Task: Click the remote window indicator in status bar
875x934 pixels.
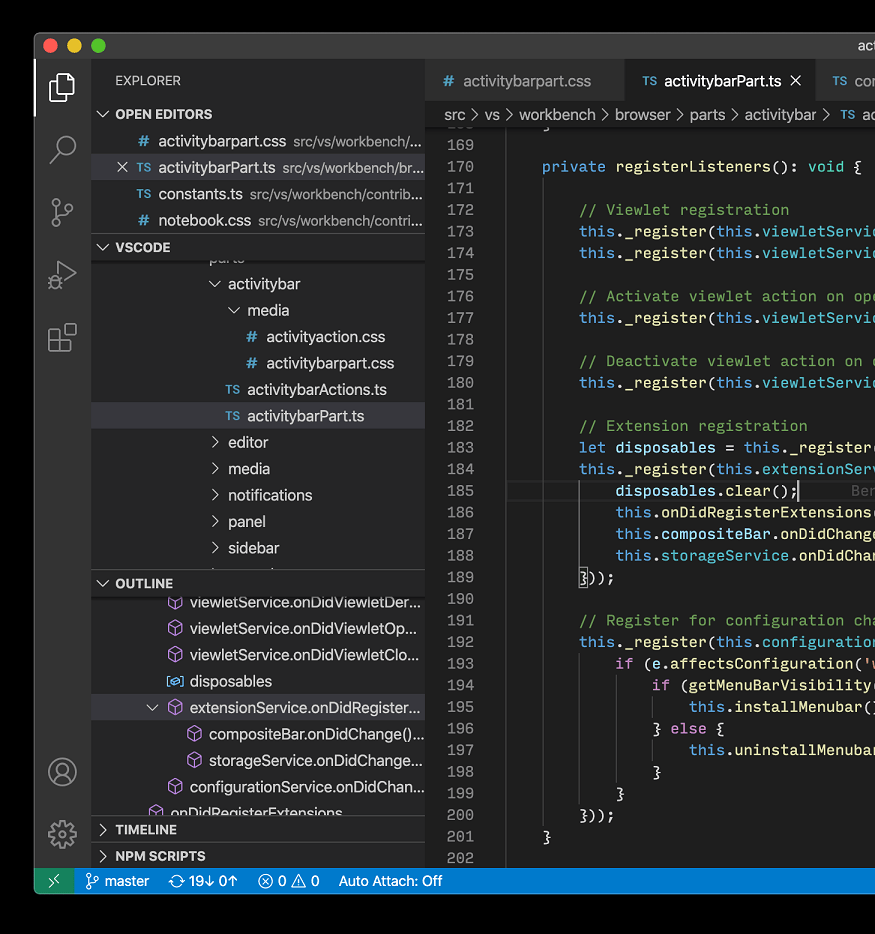Action: [x=53, y=881]
